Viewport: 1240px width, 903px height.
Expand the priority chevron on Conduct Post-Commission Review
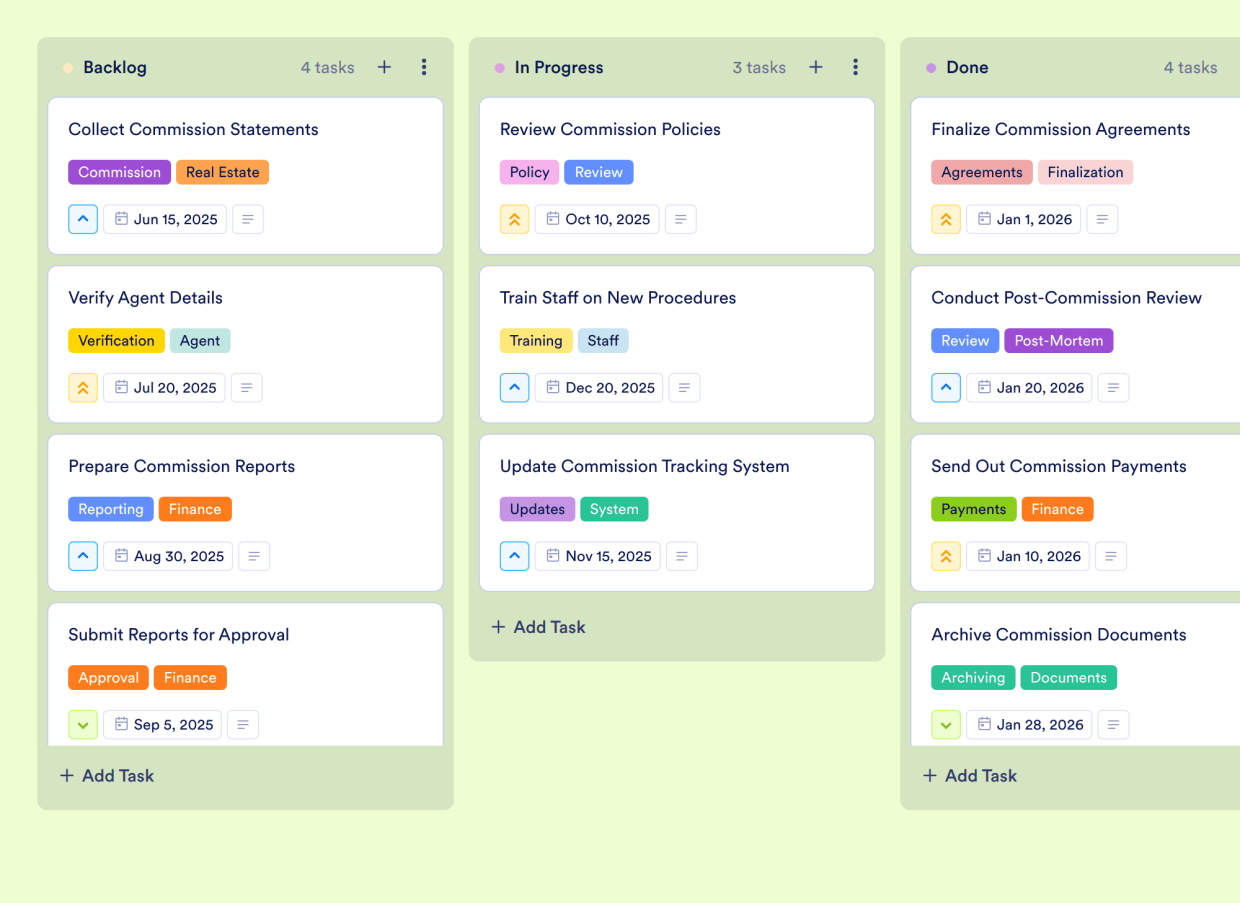[946, 387]
